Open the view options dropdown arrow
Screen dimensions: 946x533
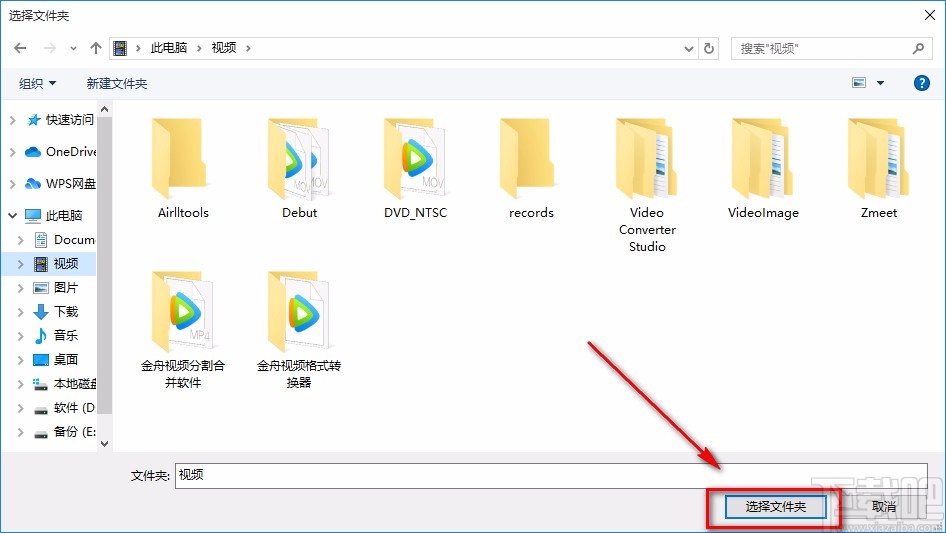(x=880, y=83)
